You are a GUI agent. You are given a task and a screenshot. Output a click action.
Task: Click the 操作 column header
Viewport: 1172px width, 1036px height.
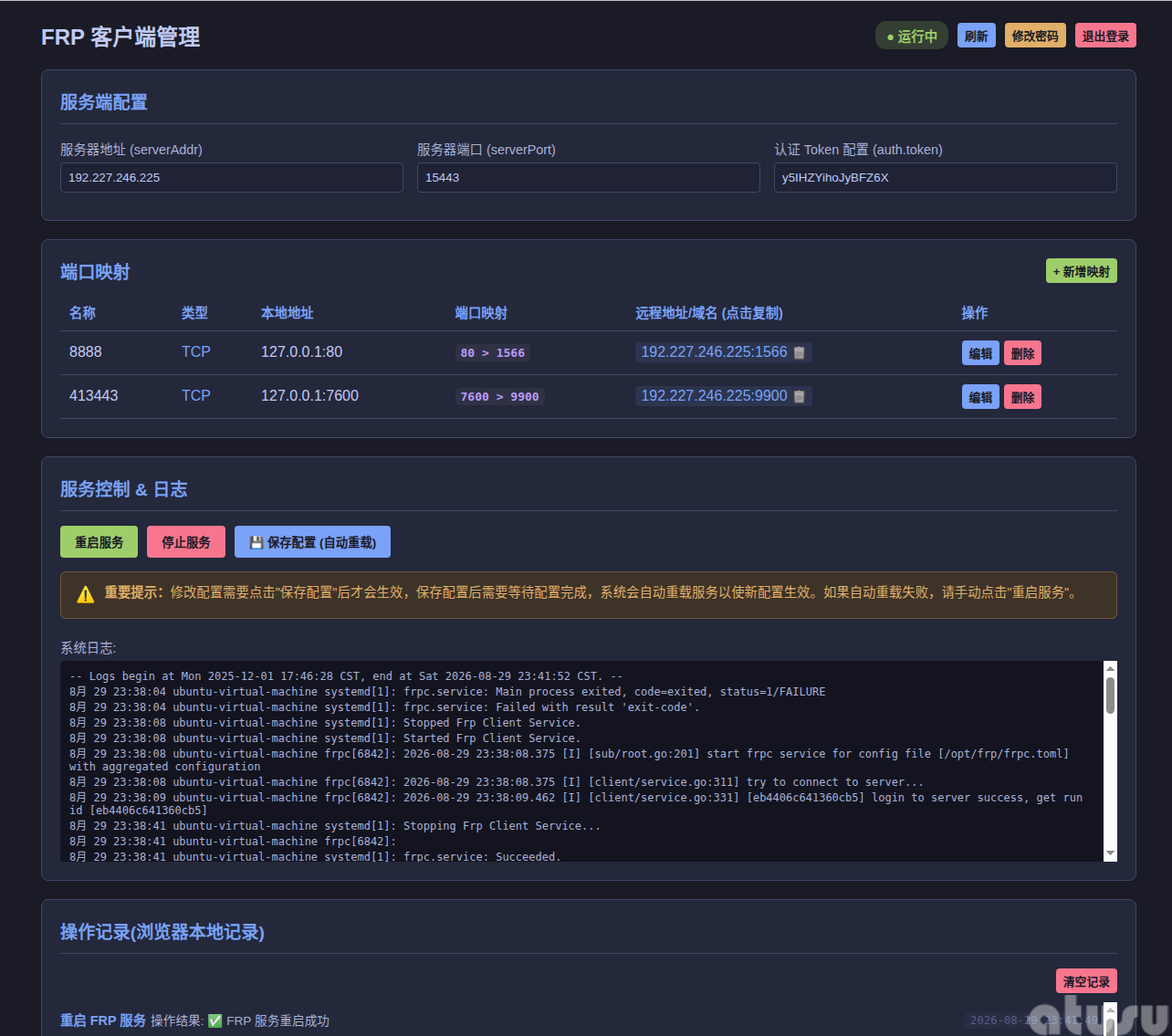click(x=975, y=313)
